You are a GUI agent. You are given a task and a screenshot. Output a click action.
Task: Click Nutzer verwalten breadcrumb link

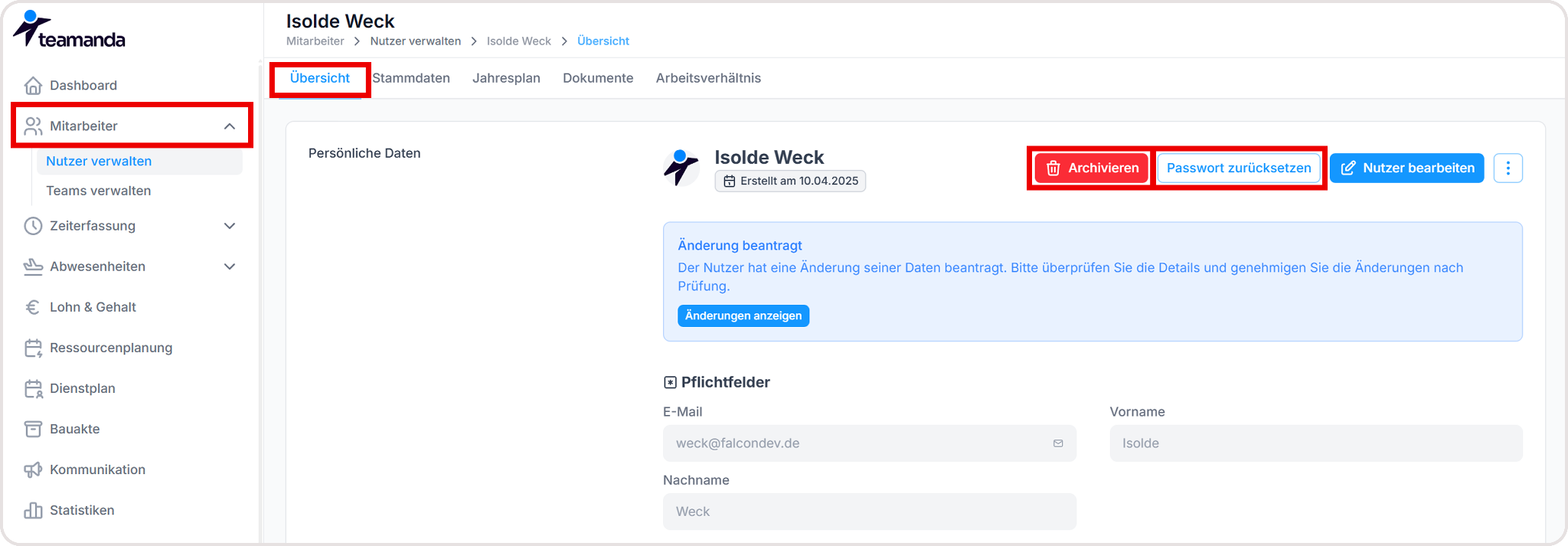(x=416, y=41)
